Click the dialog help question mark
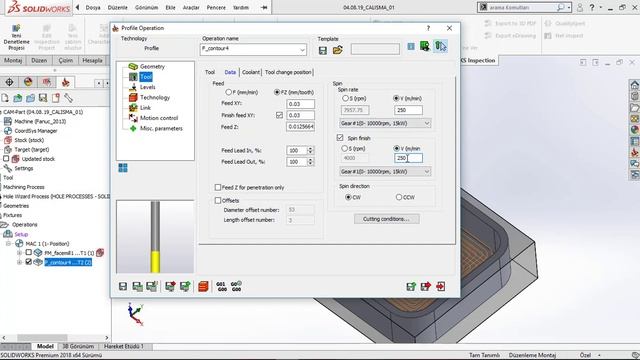This screenshot has height=360, width=640. tap(428, 28)
